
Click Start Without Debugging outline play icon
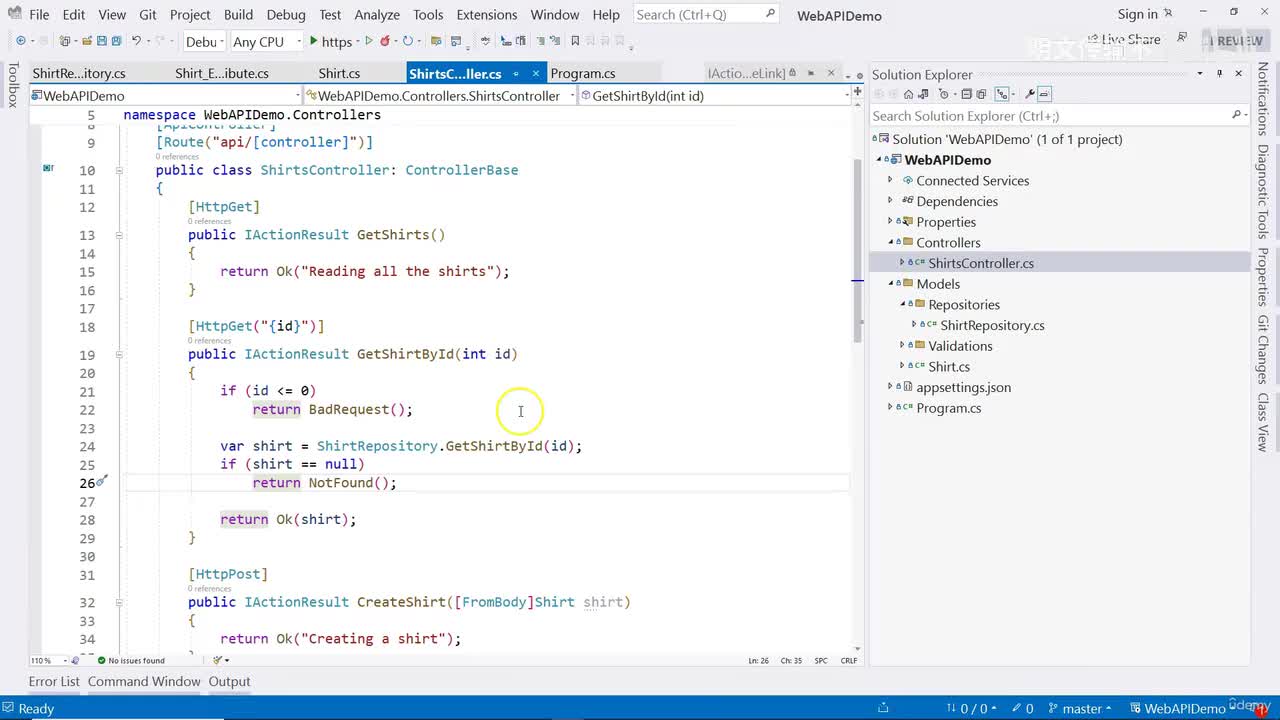point(369,41)
